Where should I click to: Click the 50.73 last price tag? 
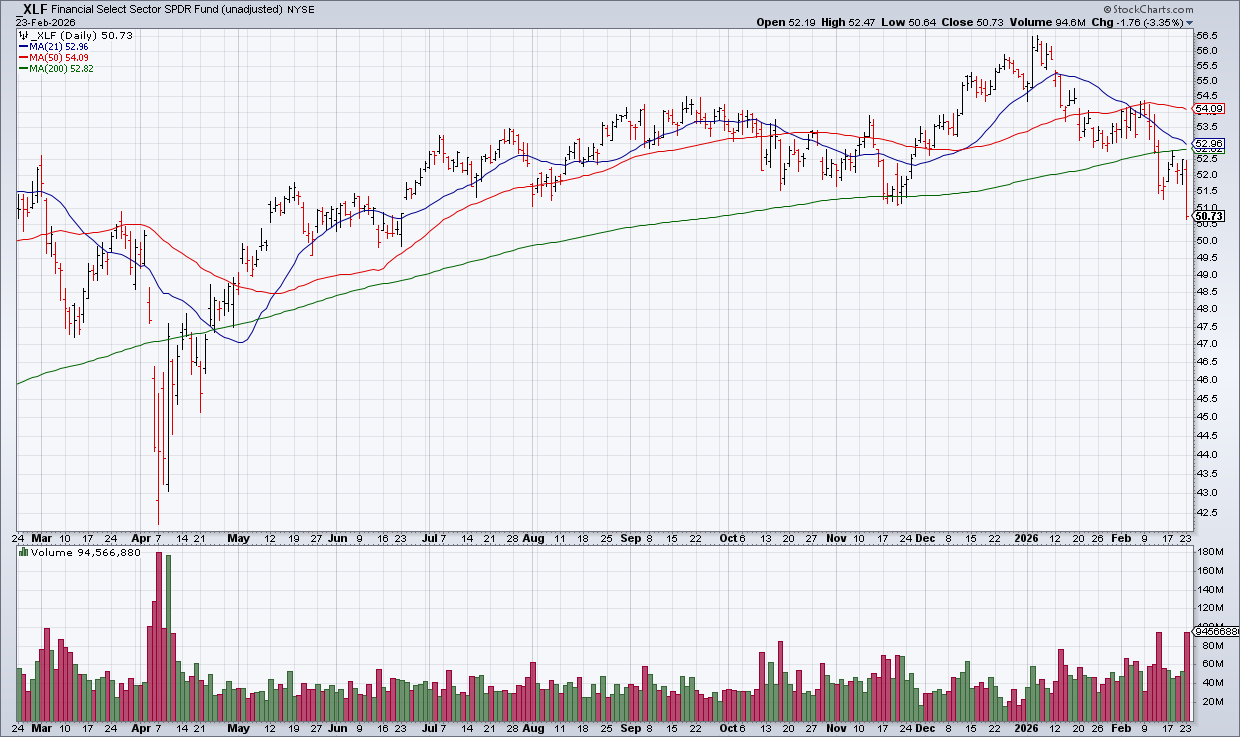1208,216
